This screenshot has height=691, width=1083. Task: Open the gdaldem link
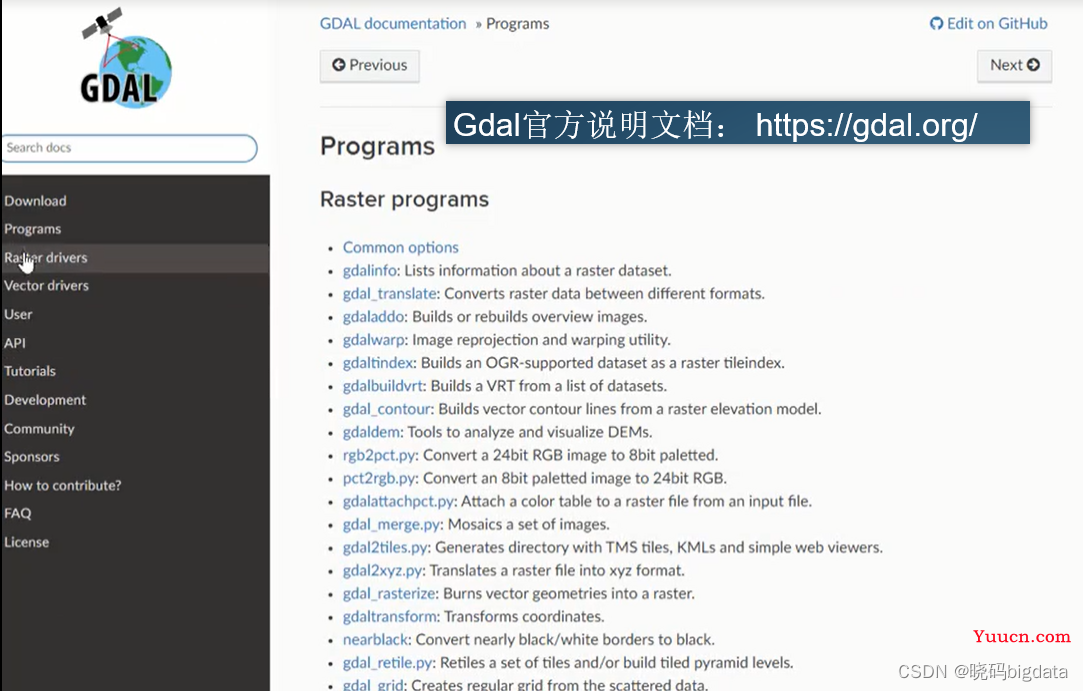click(372, 433)
